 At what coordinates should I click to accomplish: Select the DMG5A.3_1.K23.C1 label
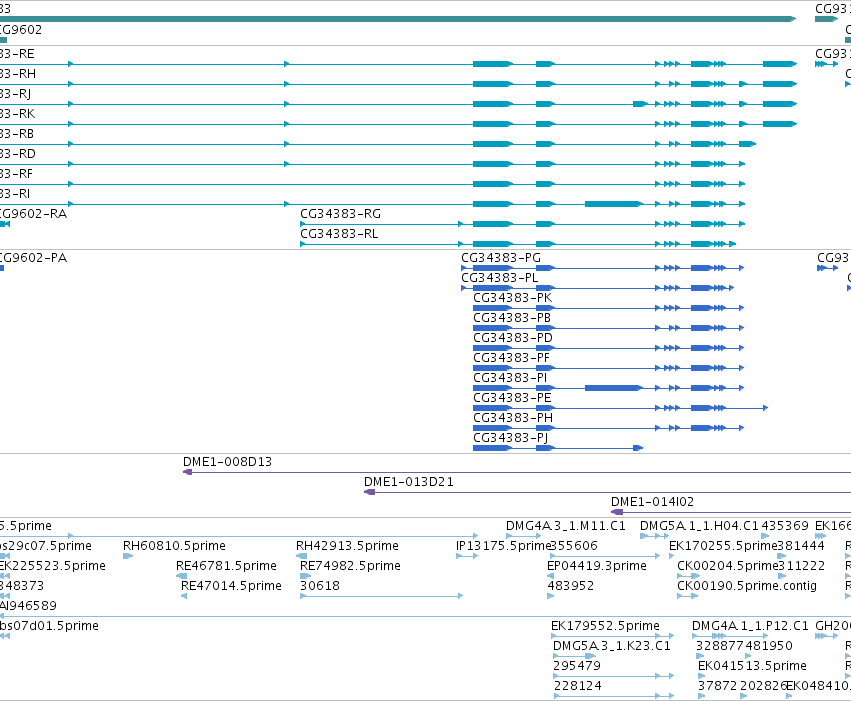tap(612, 646)
